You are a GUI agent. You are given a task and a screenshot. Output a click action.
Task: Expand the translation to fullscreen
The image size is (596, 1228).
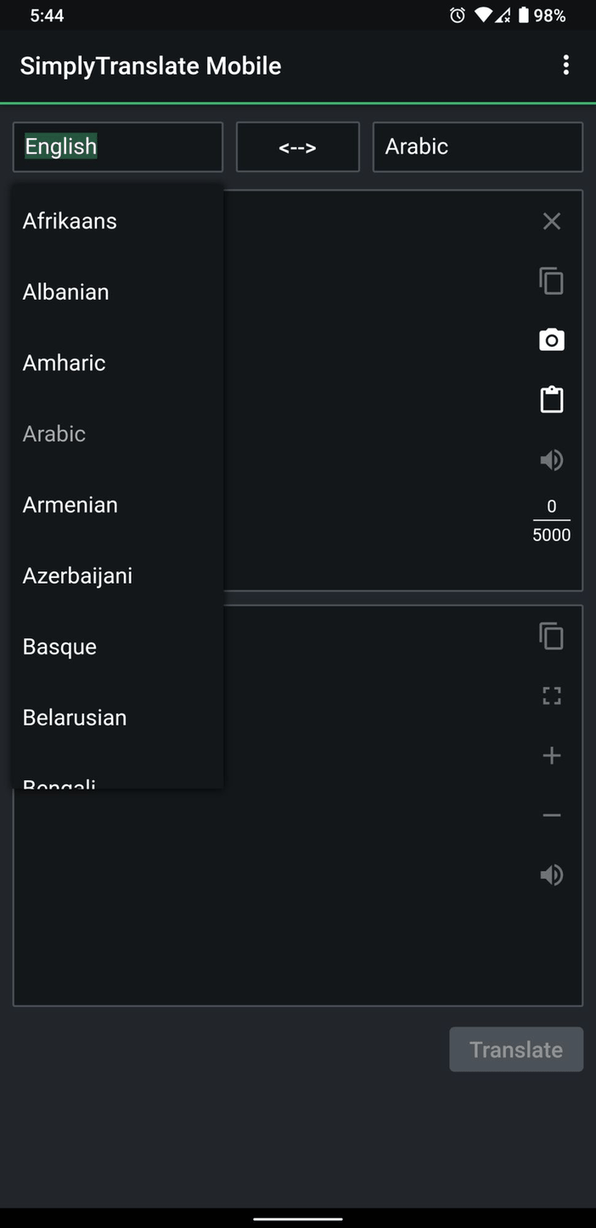tap(551, 695)
